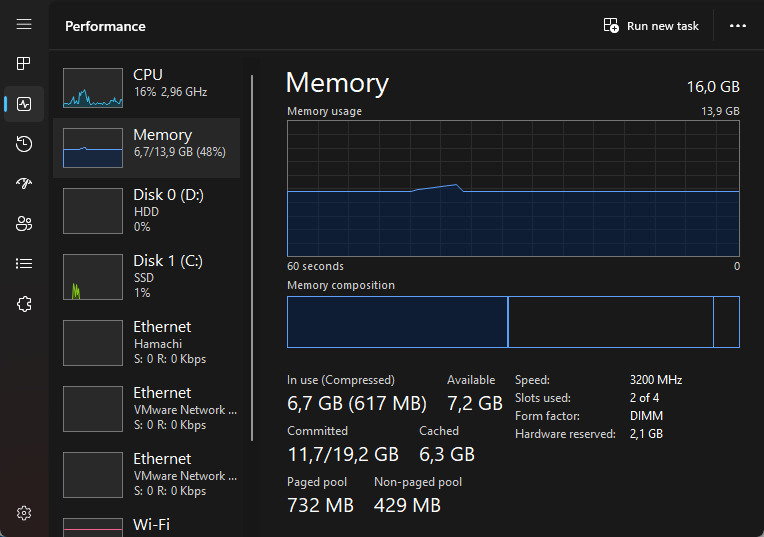Screen dimensions: 764x537
Task: Click the Memory composition bar
Action: click(x=513, y=322)
